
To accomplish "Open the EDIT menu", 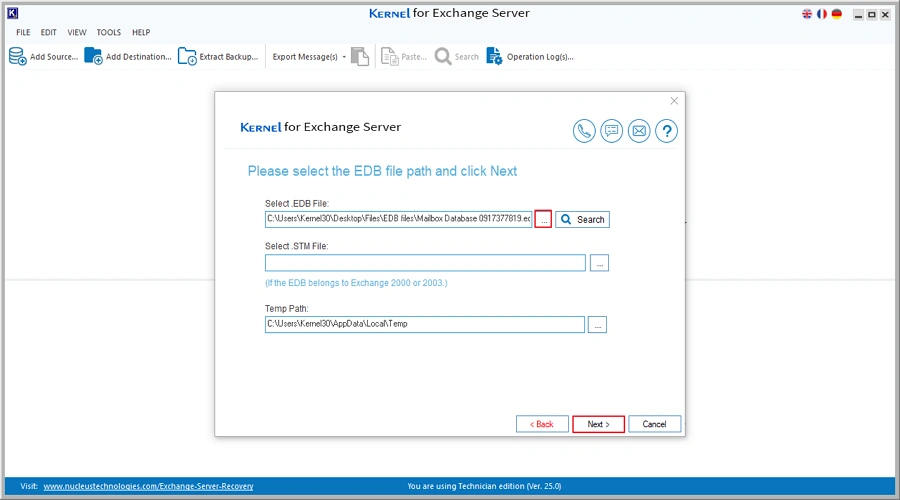I will [48, 32].
